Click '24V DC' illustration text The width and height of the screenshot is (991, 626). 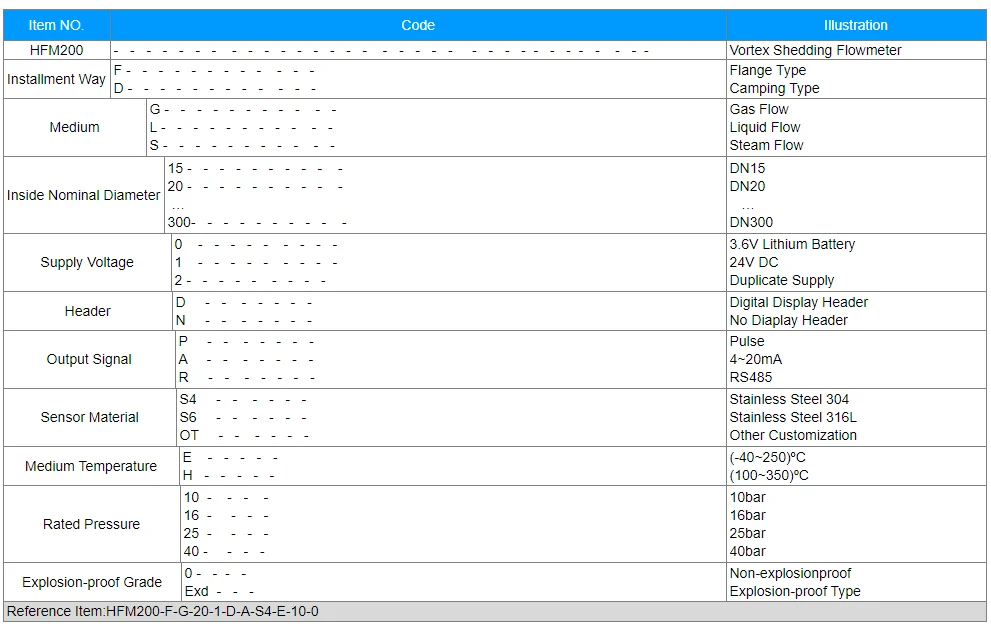coord(753,262)
